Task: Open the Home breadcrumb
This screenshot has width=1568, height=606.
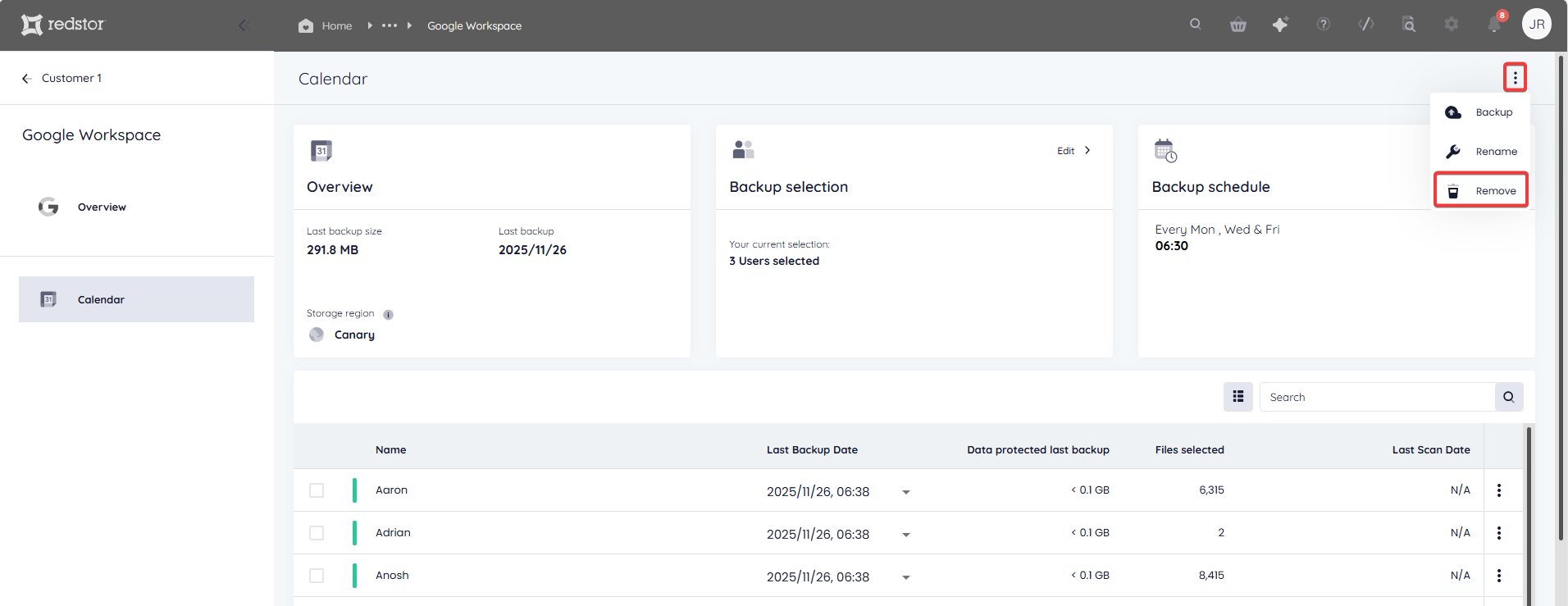Action: 326,25
